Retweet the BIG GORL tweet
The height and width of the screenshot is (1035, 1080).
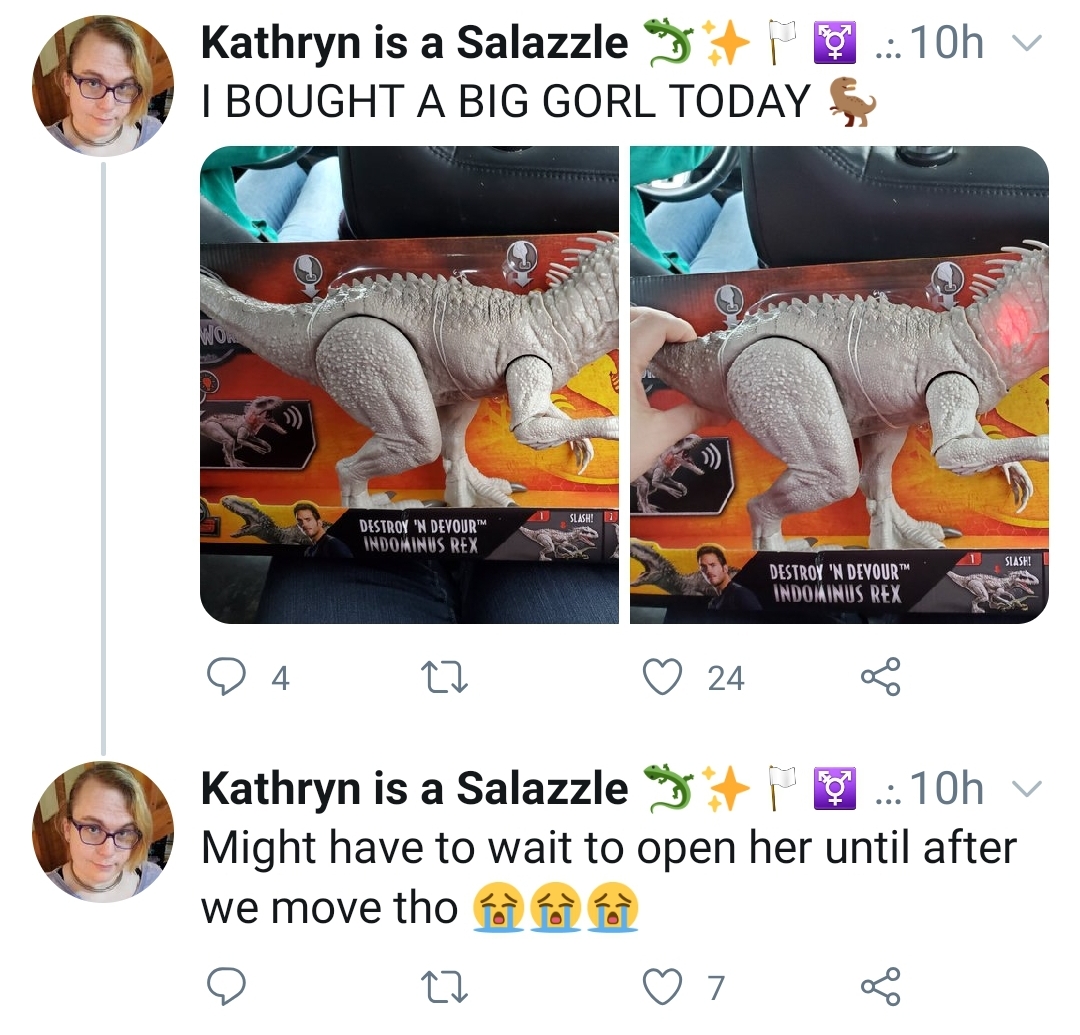coord(444,678)
